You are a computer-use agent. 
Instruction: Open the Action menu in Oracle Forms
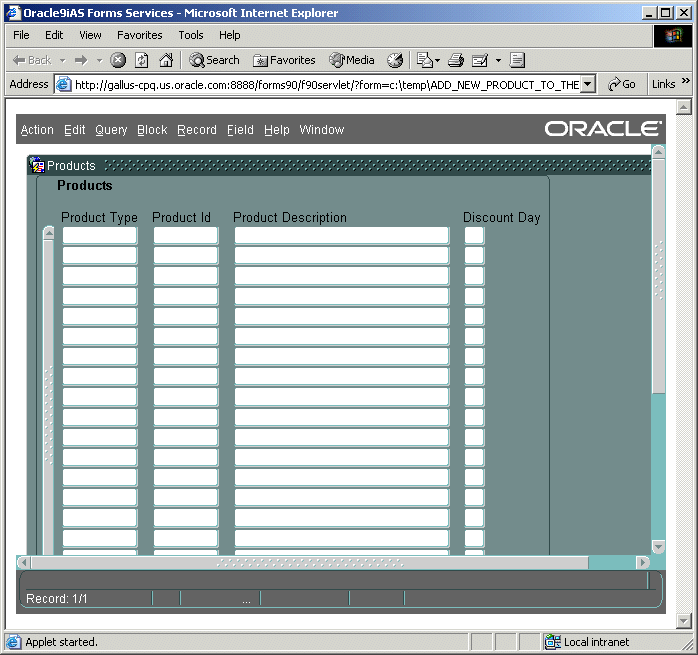(x=37, y=130)
